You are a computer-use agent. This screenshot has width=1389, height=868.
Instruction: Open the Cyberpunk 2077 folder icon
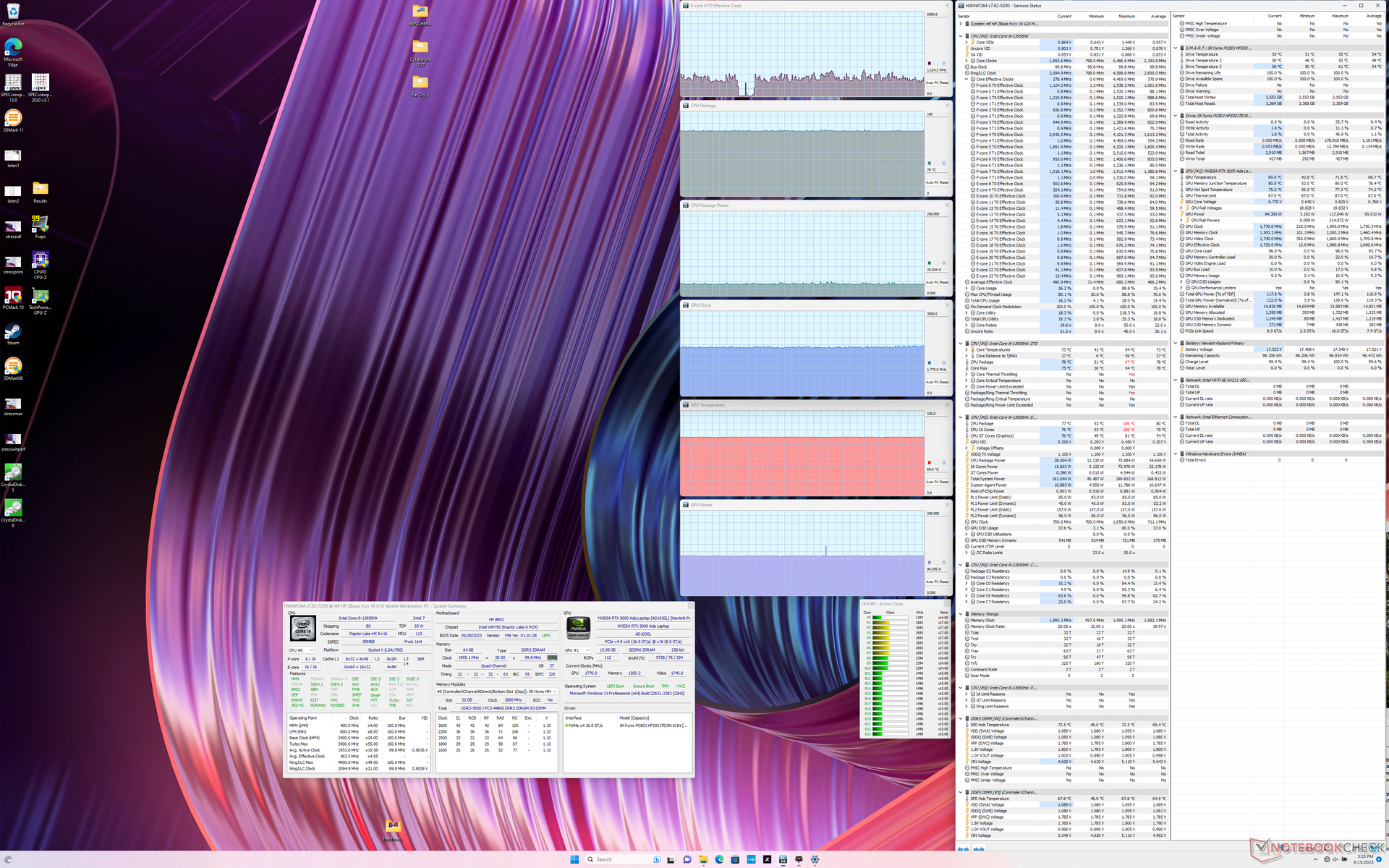point(420,48)
